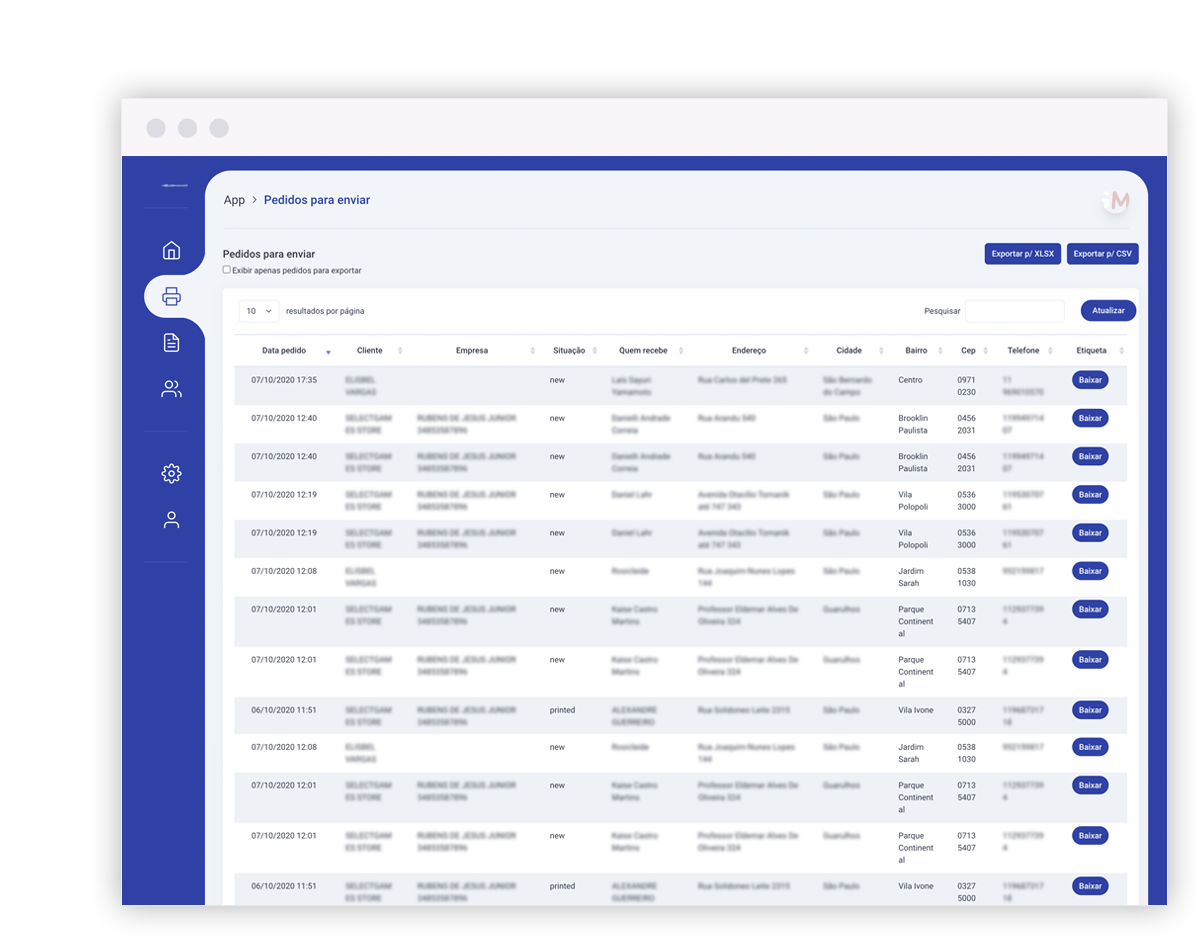Sort by Cidade column header
Viewport: 1200px width, 945px height.
click(849, 351)
